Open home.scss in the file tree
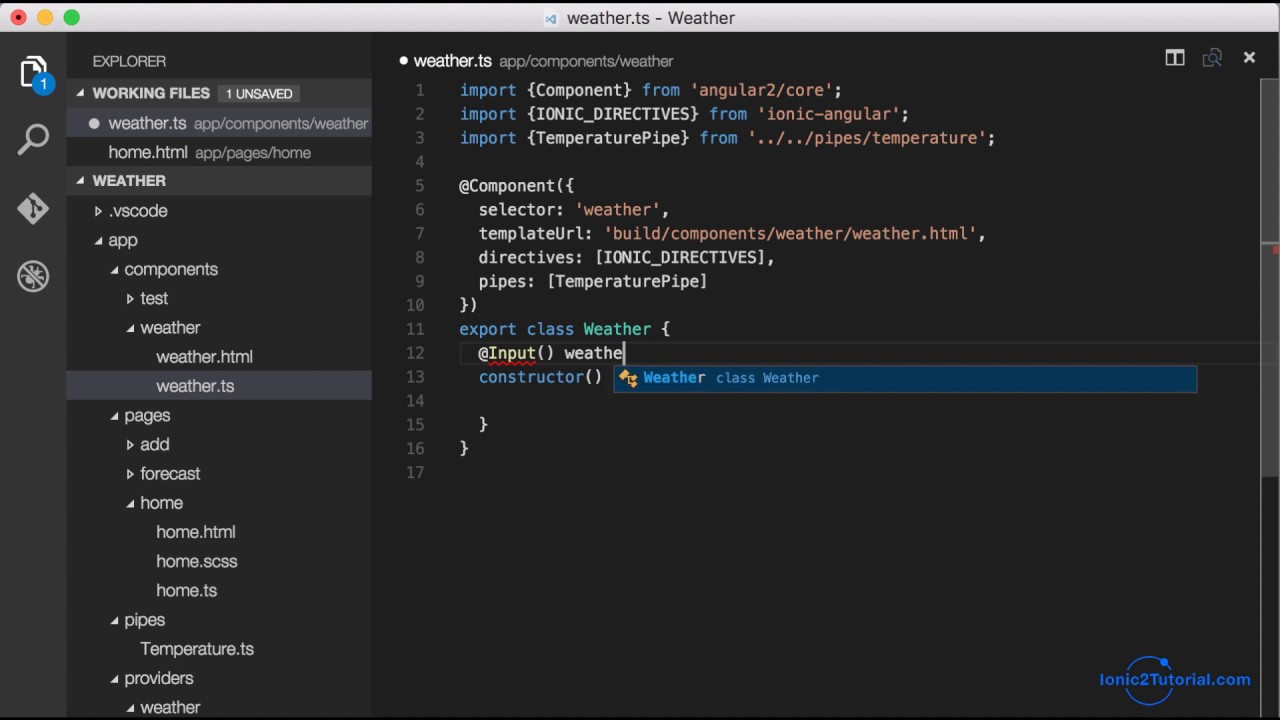 click(196, 561)
